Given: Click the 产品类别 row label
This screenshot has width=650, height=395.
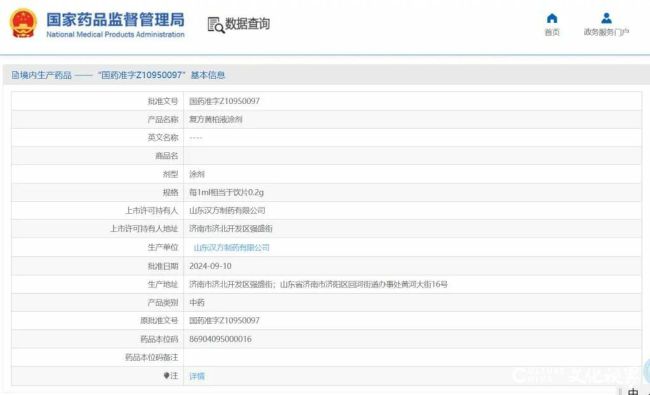Looking at the screenshot, I should [x=163, y=303].
